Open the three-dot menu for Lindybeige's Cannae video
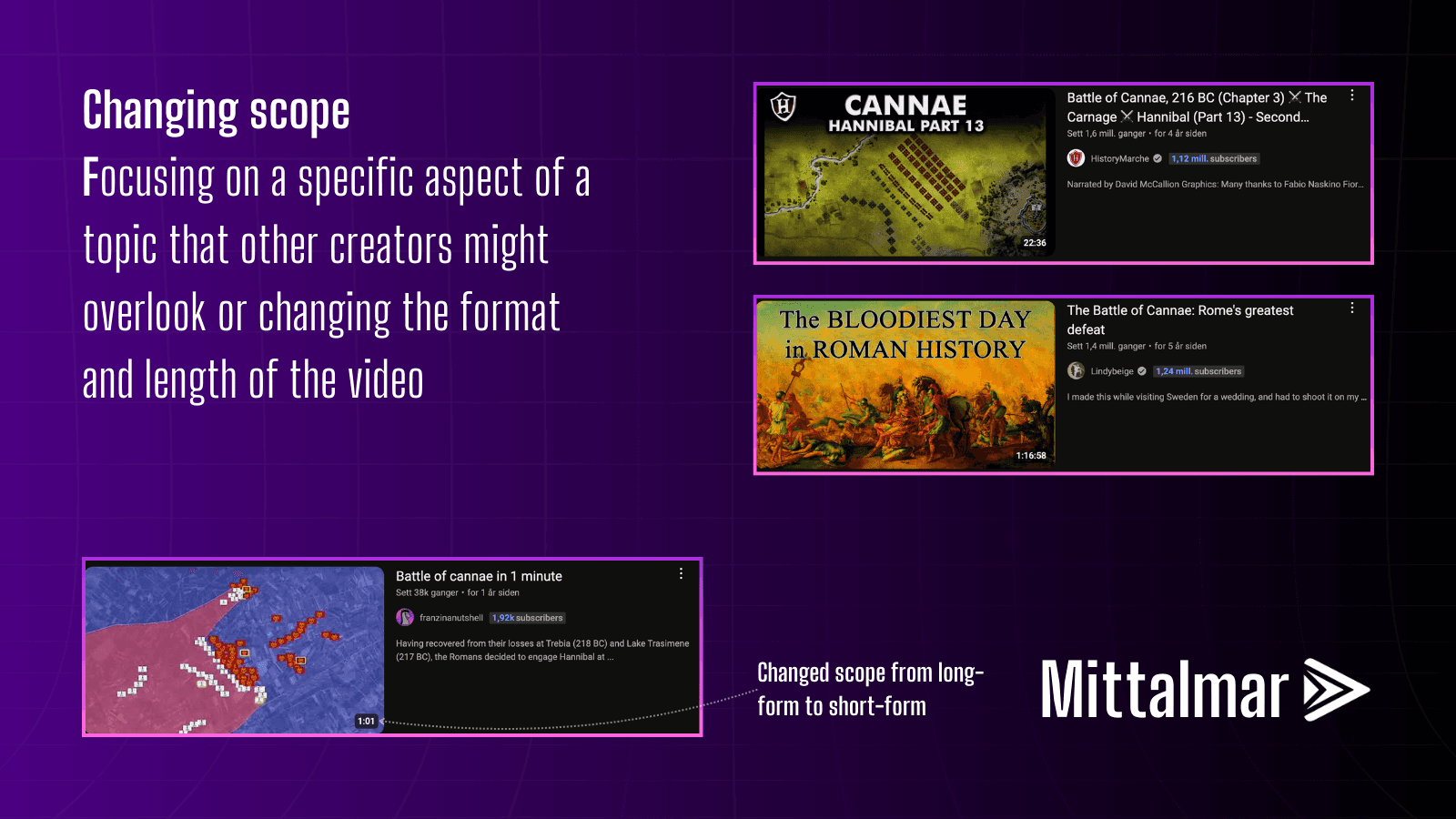The height and width of the screenshot is (819, 1456). 1352,308
